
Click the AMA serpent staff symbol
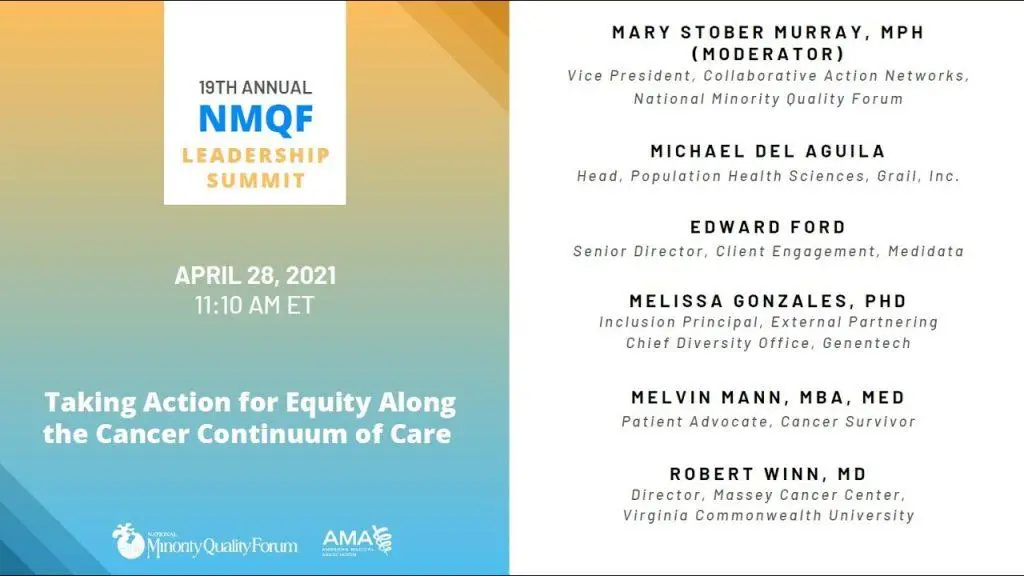pos(382,539)
